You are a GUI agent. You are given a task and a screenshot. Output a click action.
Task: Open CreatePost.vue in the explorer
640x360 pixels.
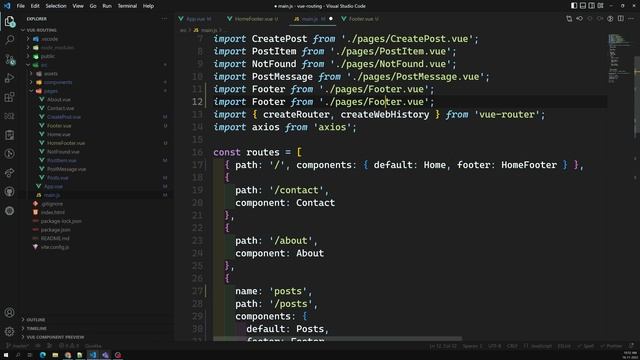click(x=64, y=117)
